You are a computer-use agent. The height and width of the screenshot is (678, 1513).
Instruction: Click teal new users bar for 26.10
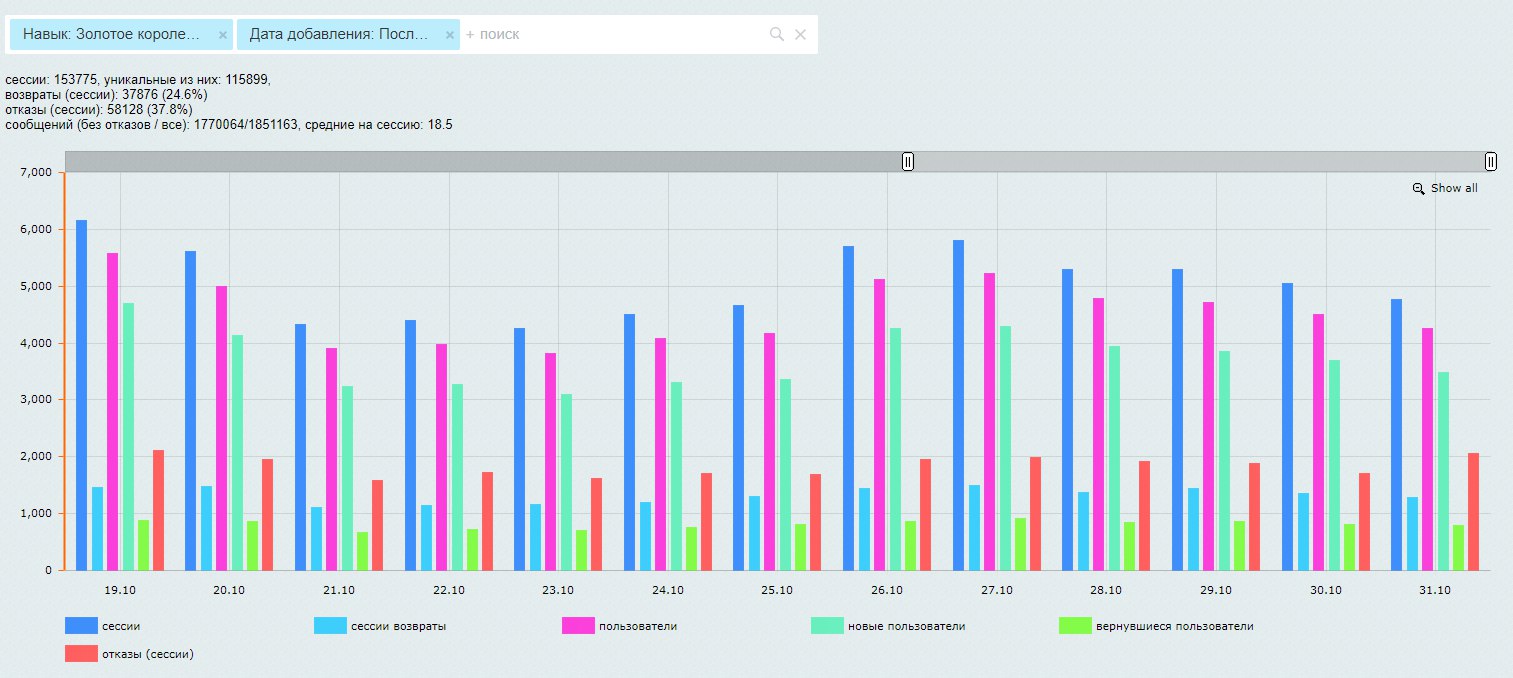point(895,449)
